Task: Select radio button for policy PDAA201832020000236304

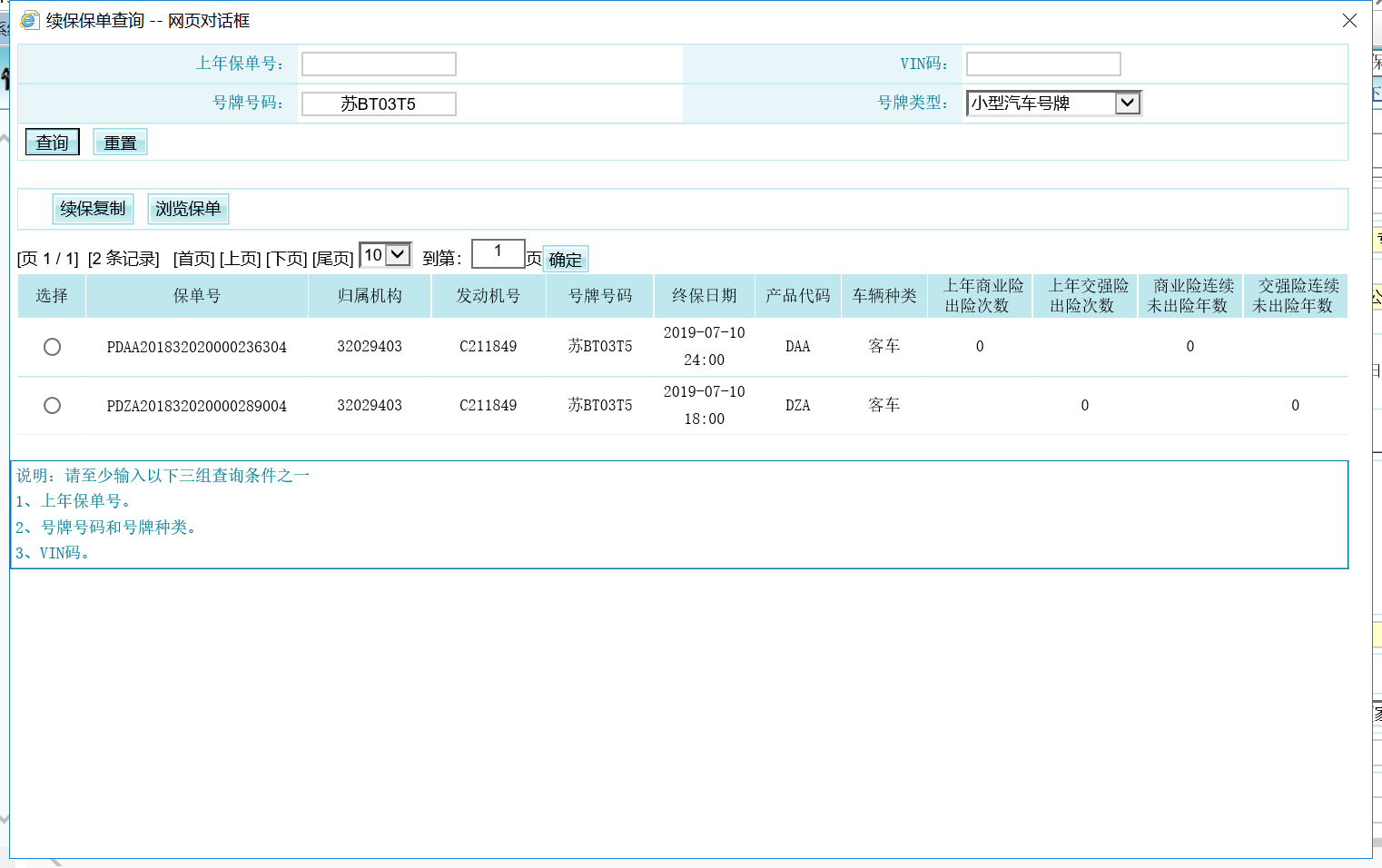Action: (53, 347)
